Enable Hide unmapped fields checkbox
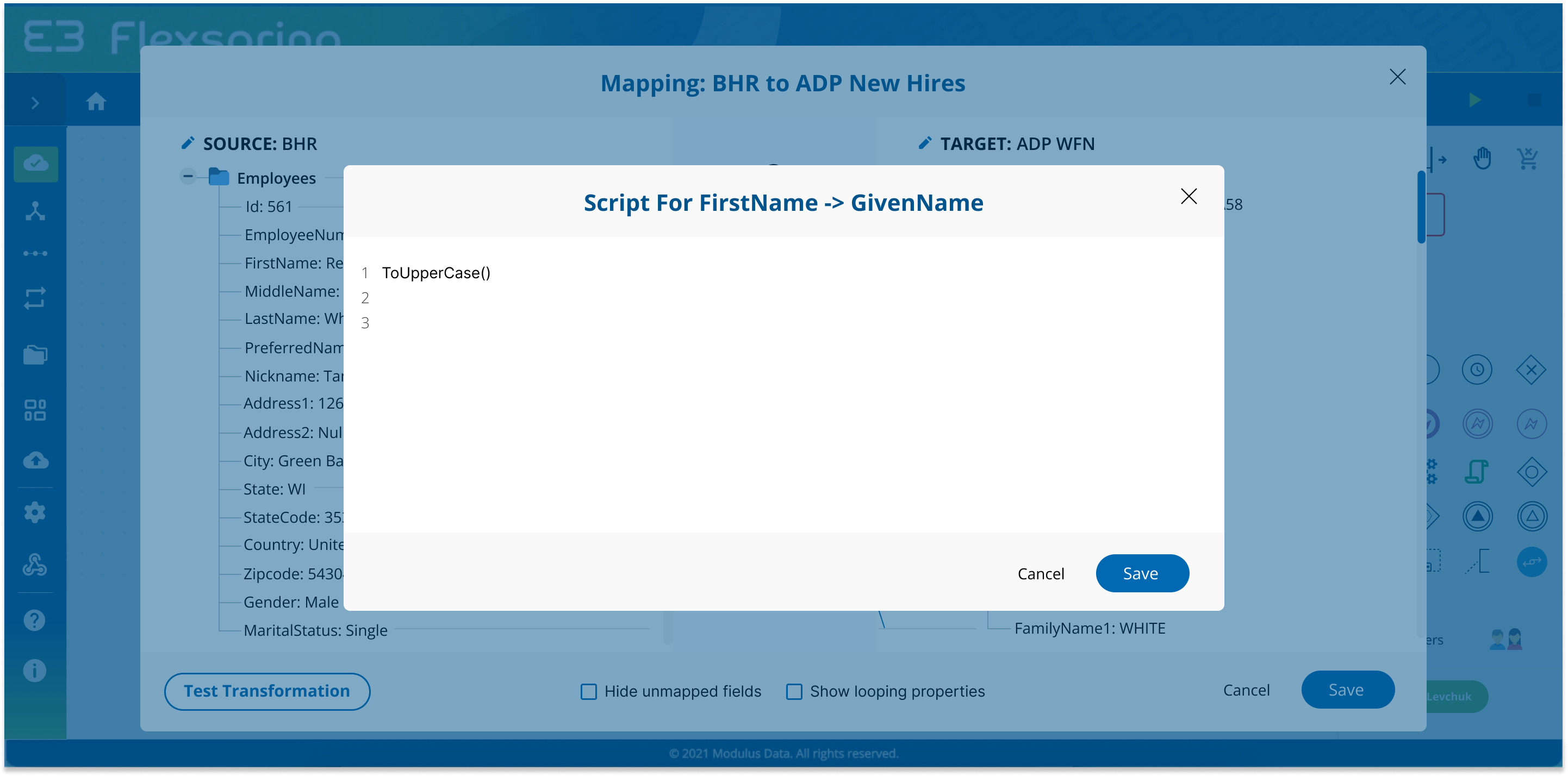Viewport: 1568px width, 776px height. pyautogui.click(x=588, y=691)
